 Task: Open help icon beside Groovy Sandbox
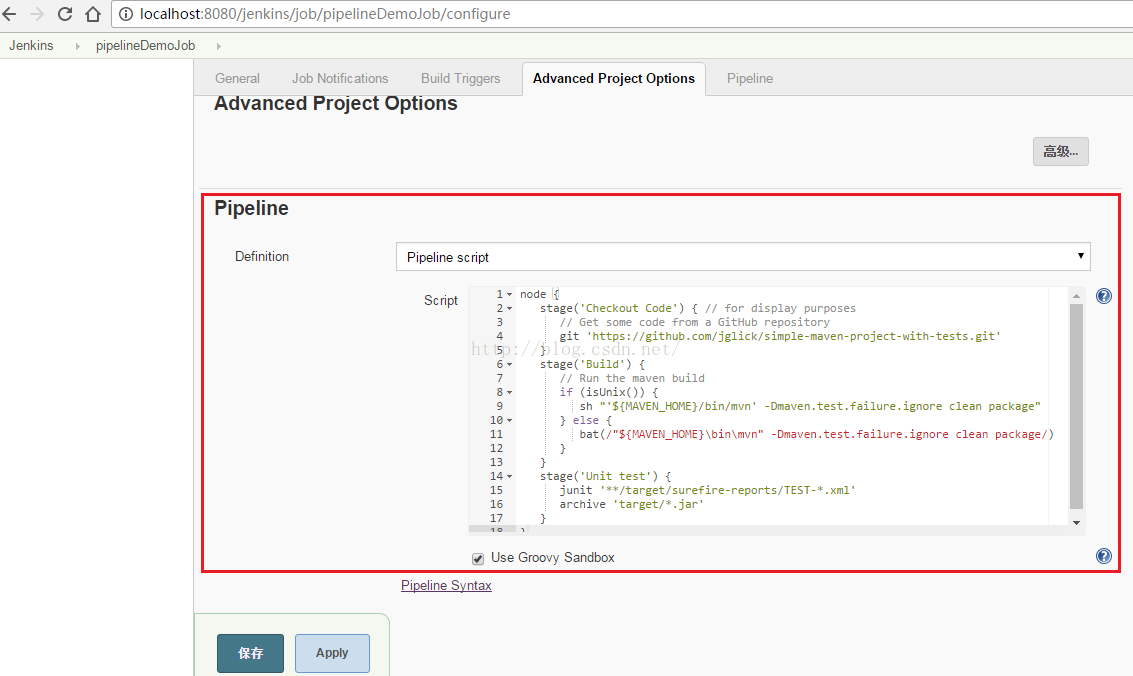point(1103,556)
